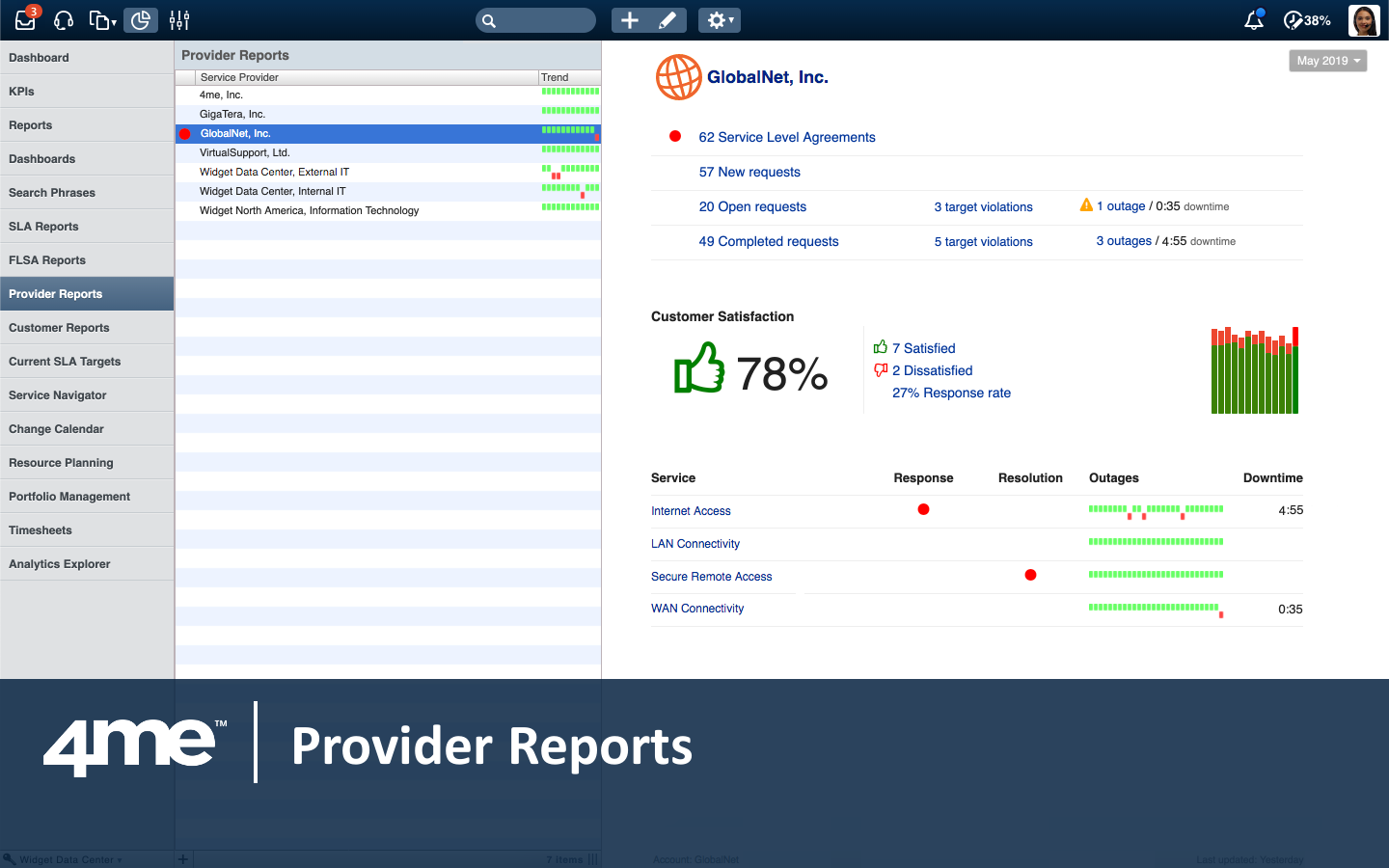Screen dimensions: 1389x868
Task: Open the 38% time tracking indicator
Action: [x=1307, y=20]
